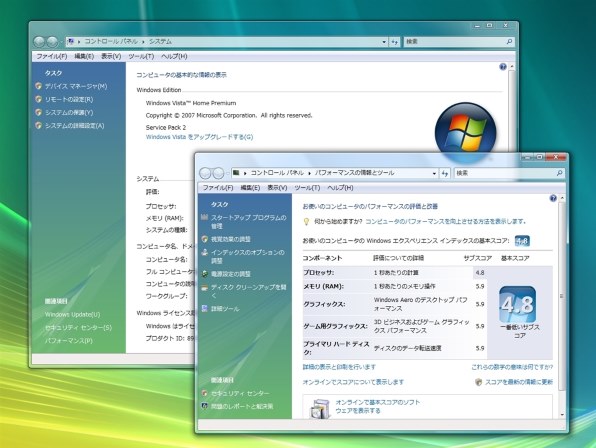Click Forward button in Performance window

[x=218, y=173]
